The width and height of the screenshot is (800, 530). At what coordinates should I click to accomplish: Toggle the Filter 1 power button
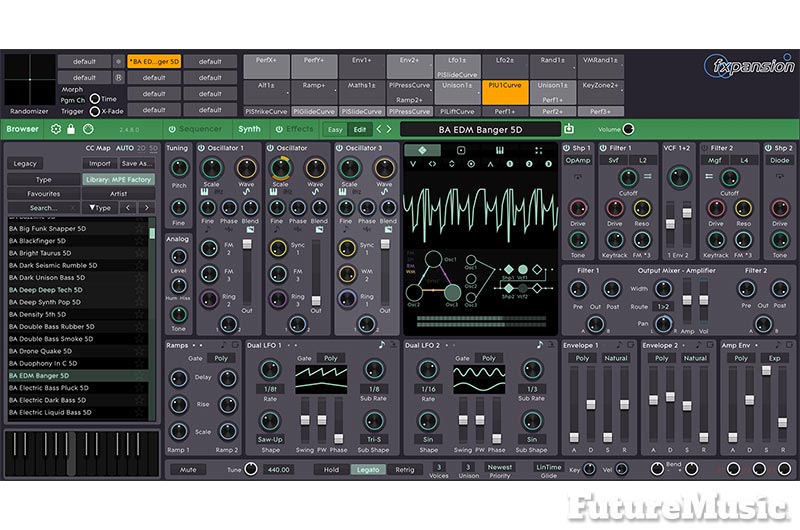coord(603,148)
